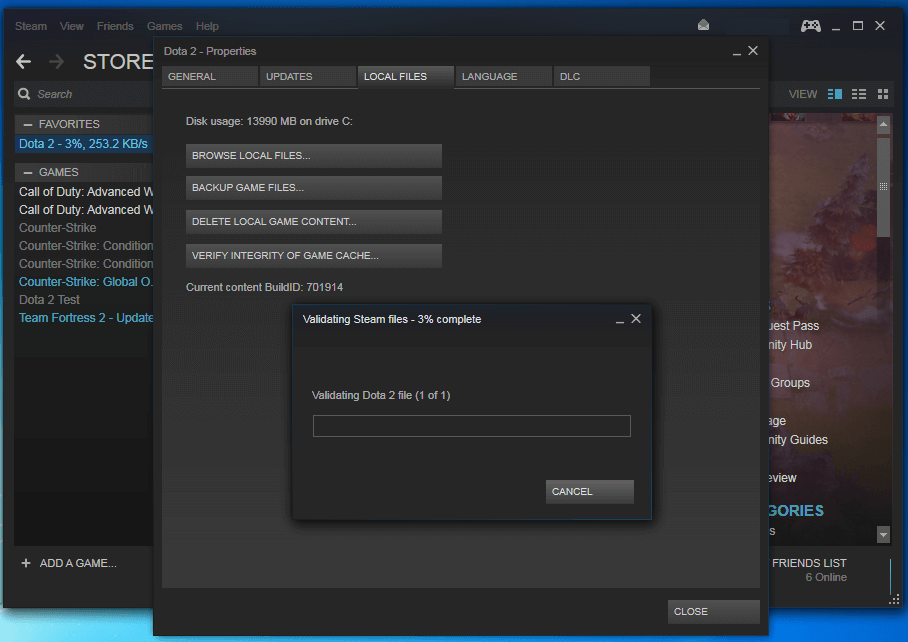
Task: Select the grid view icon
Action: (x=883, y=94)
